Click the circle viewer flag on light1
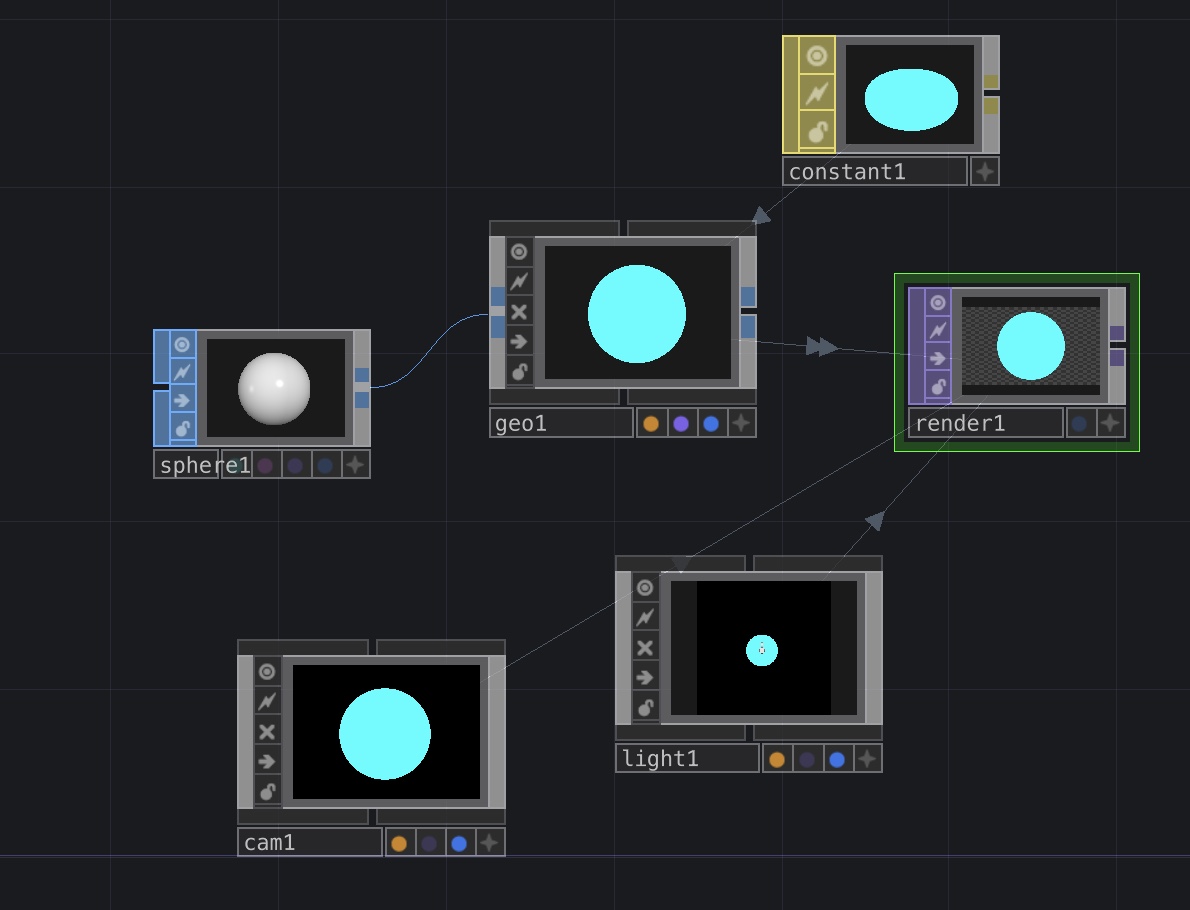Image resolution: width=1190 pixels, height=910 pixels. 645,587
